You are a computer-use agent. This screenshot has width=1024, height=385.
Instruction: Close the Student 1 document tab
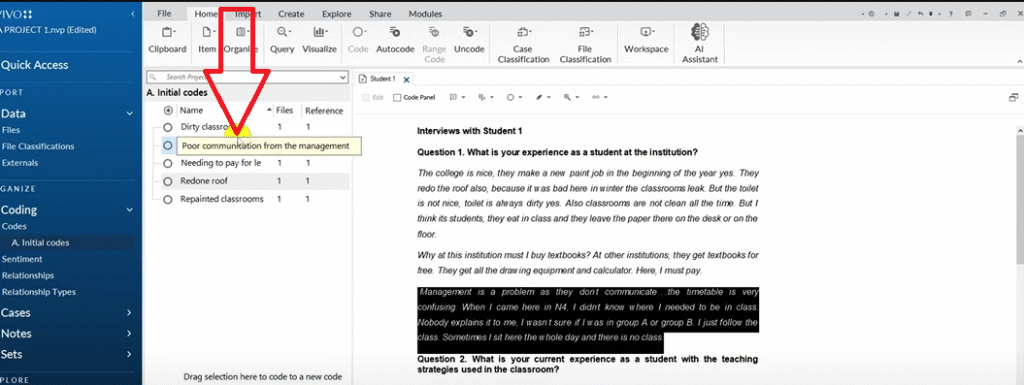[x=406, y=80]
